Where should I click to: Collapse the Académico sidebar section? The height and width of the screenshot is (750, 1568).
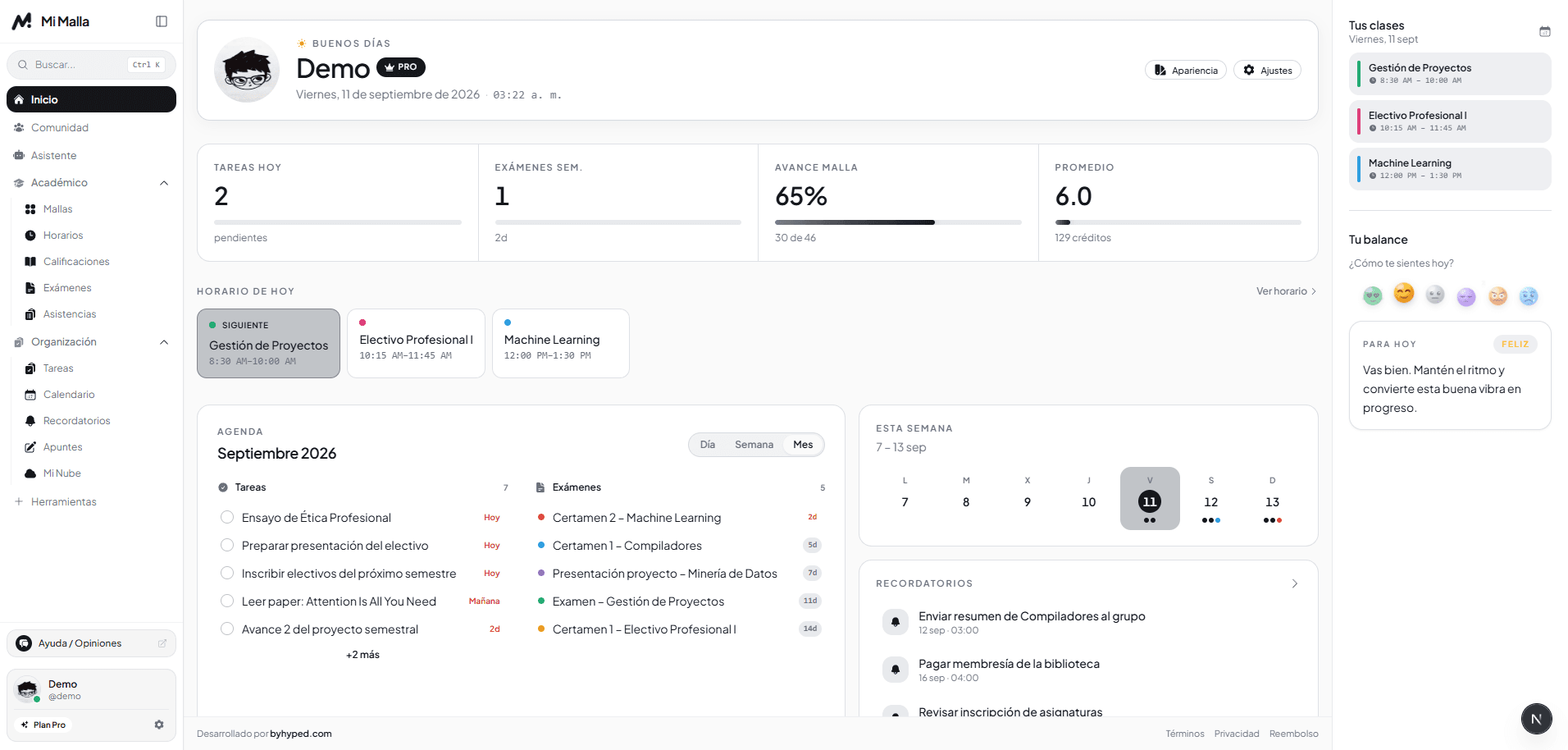(x=164, y=183)
